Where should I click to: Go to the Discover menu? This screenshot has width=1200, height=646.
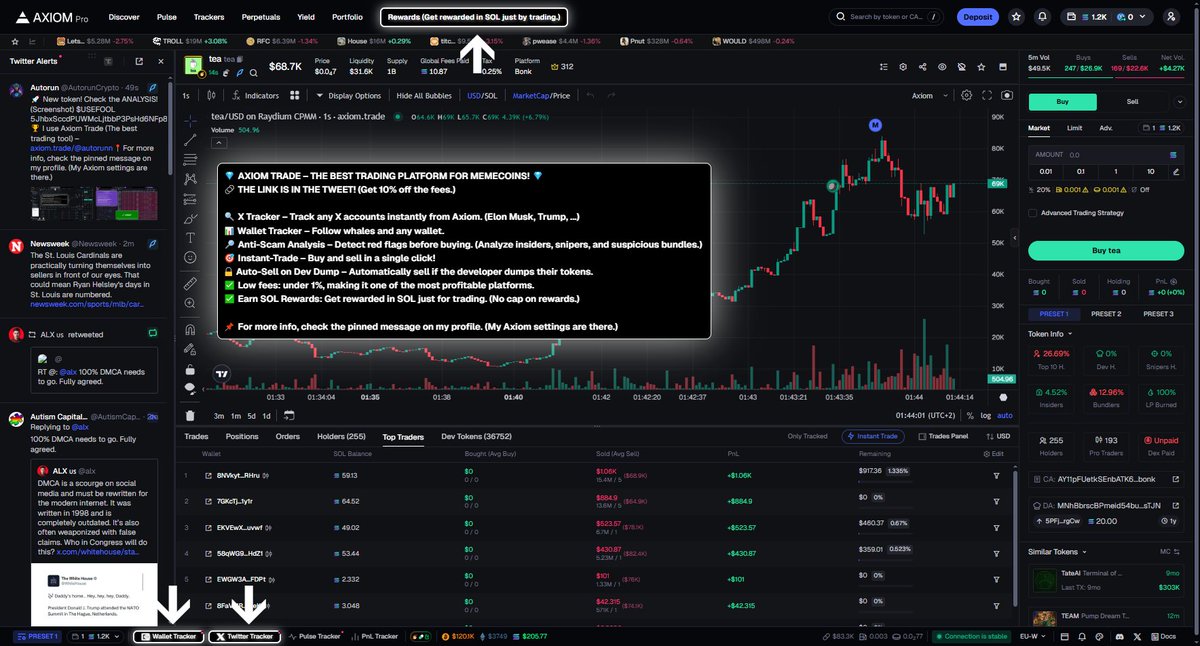[x=124, y=17]
